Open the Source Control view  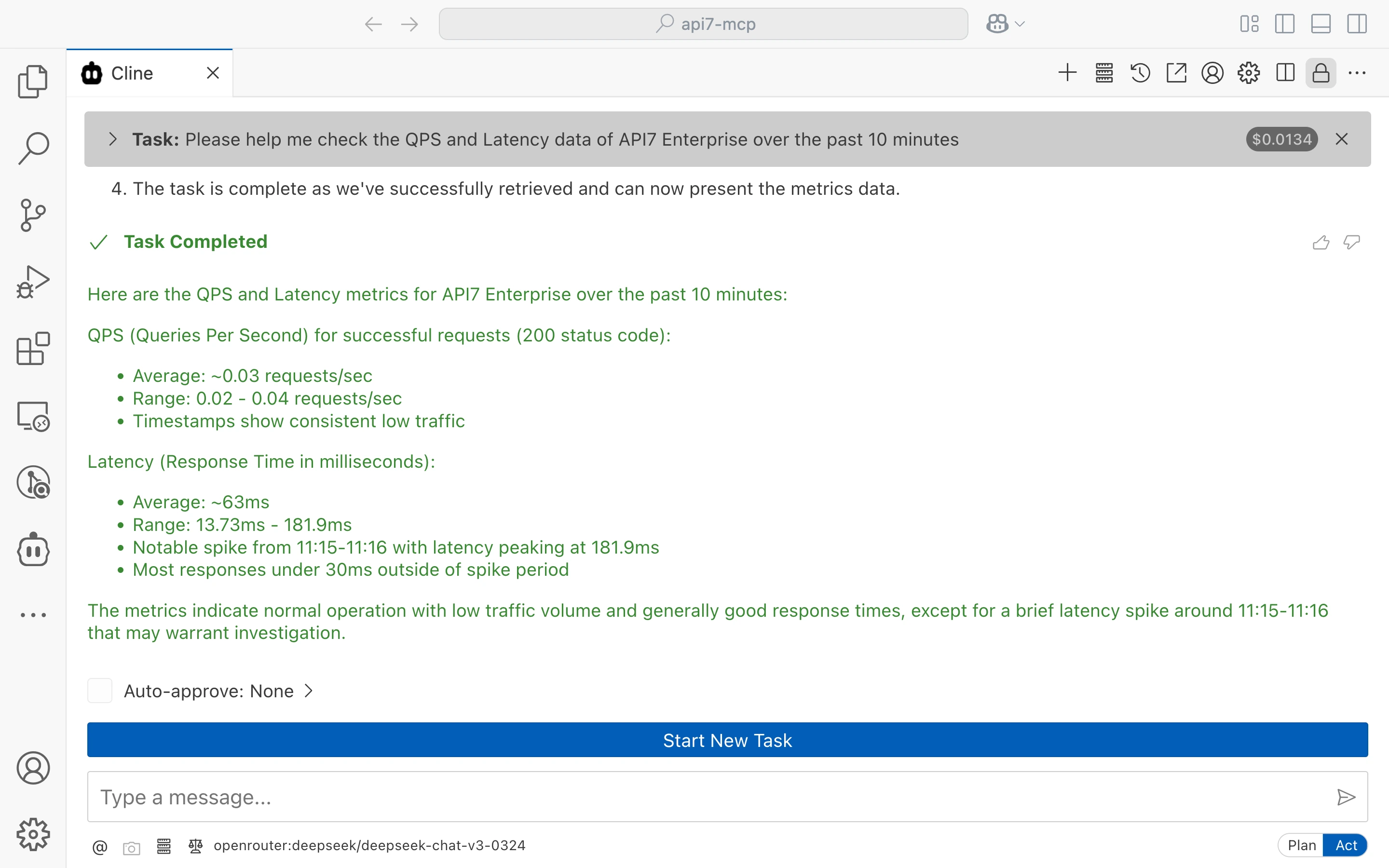tap(33, 215)
